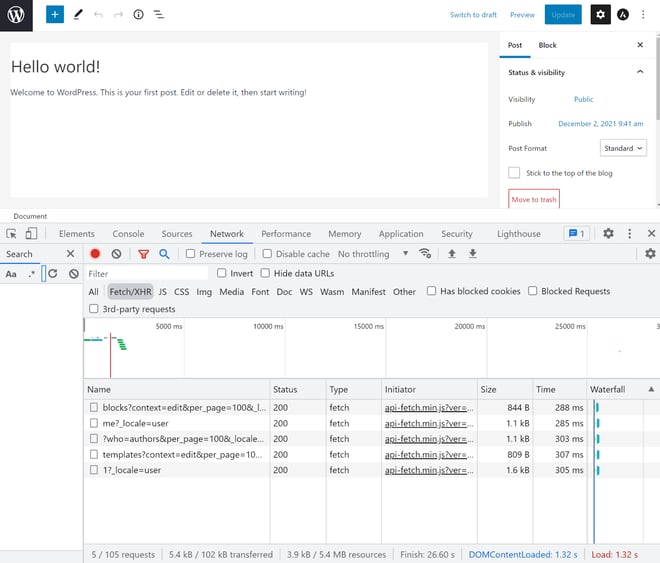Check Has blocked cookies
Image resolution: width=660 pixels, height=563 pixels.
[x=431, y=291]
